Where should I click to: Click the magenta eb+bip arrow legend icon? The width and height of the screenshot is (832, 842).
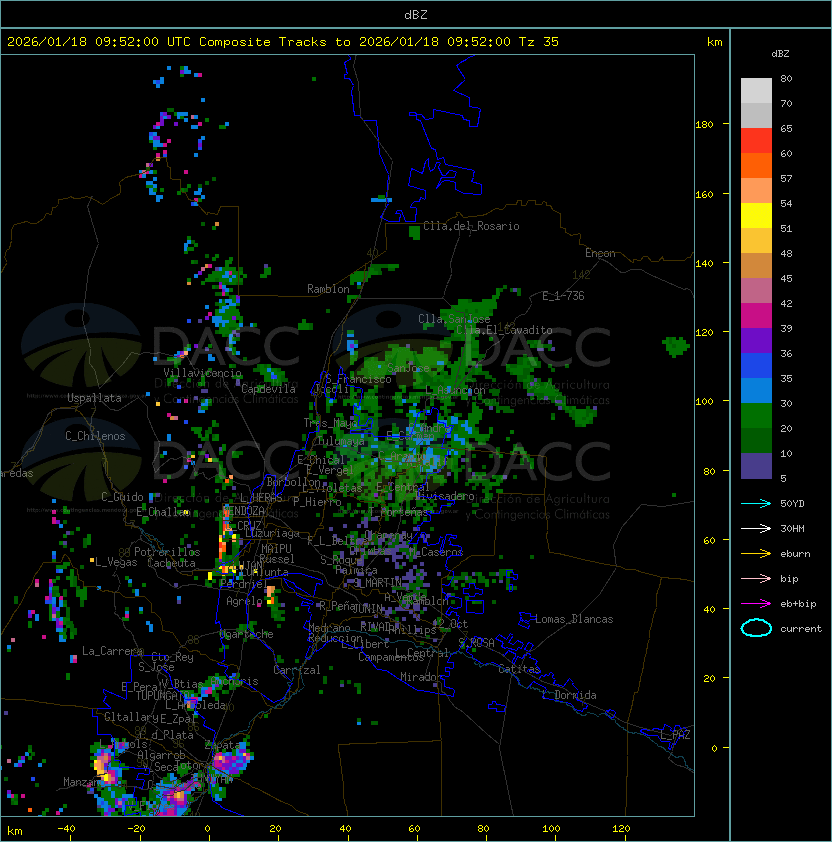756,604
